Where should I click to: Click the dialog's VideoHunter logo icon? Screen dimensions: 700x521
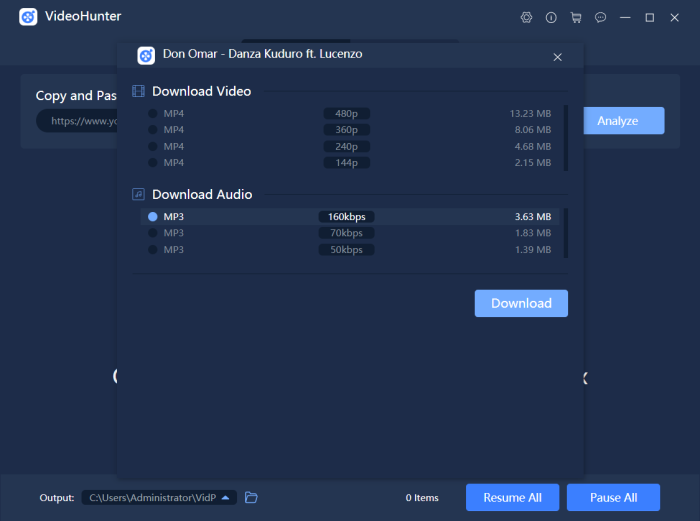point(146,56)
